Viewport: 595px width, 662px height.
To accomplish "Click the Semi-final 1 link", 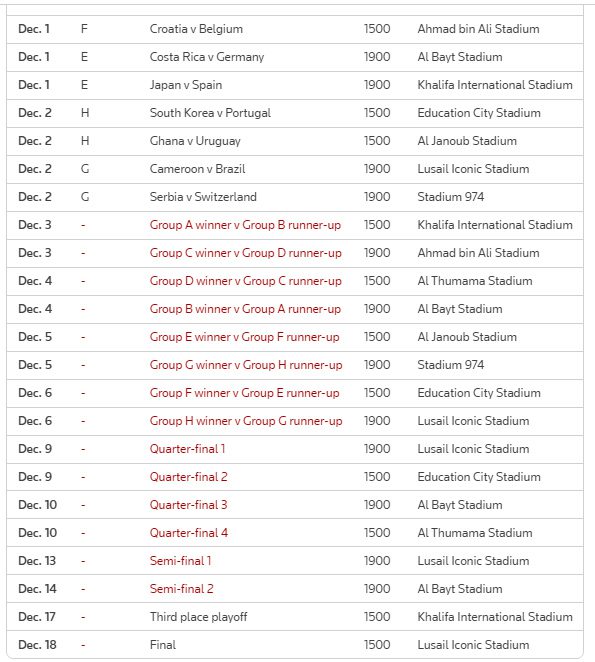I will point(180,561).
